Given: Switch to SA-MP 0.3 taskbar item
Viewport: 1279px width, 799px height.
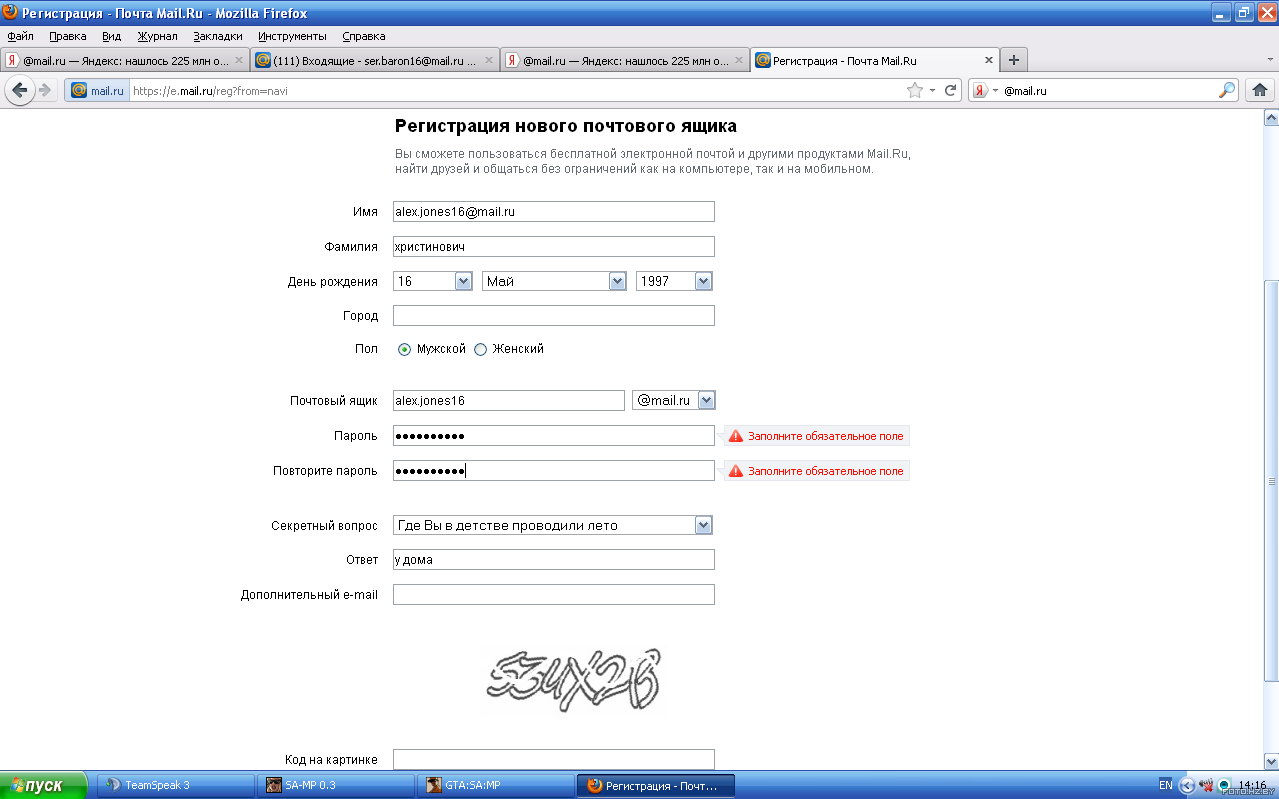Looking at the screenshot, I should click(x=337, y=785).
